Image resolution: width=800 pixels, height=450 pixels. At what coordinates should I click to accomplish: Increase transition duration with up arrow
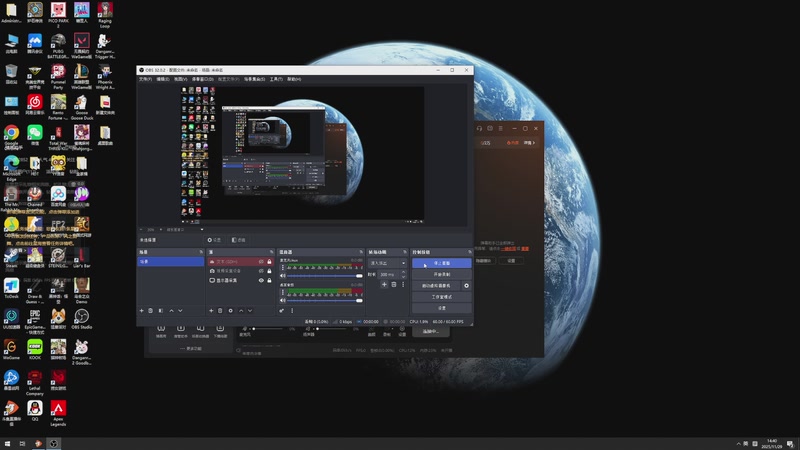pos(403,272)
